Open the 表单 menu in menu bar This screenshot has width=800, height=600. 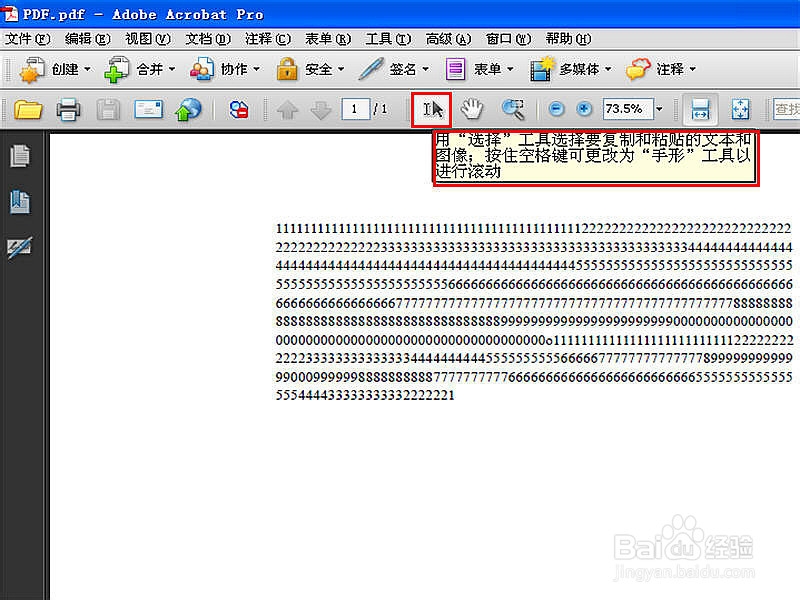328,39
